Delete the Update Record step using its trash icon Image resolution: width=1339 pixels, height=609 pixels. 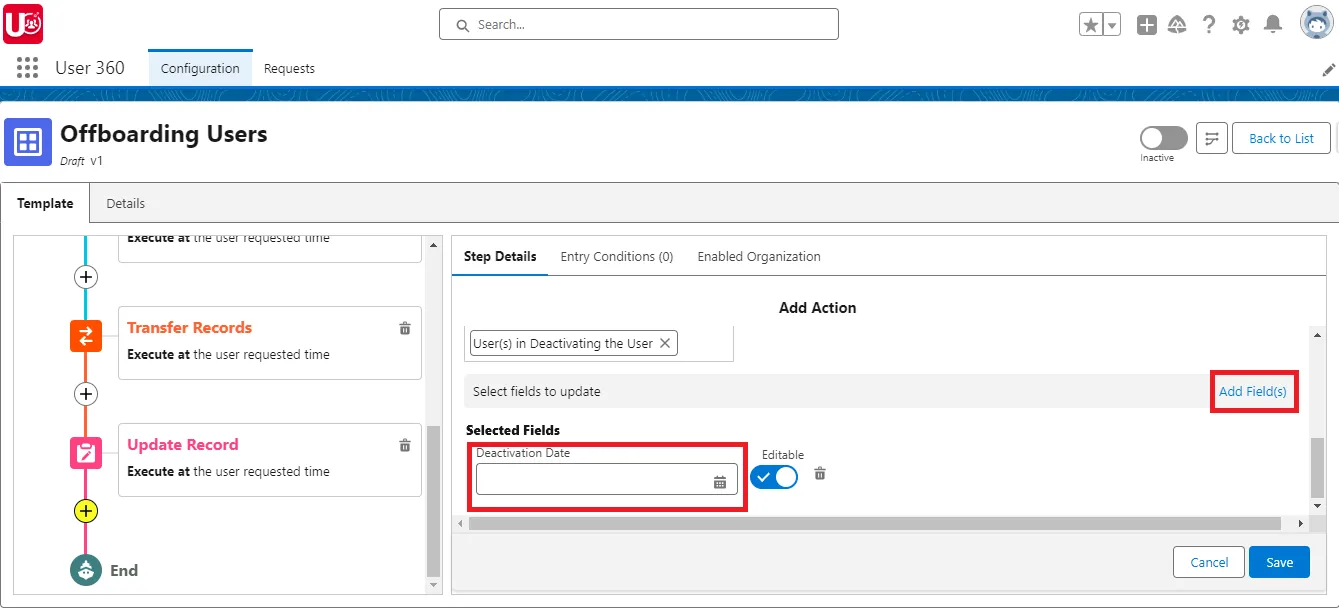(405, 444)
